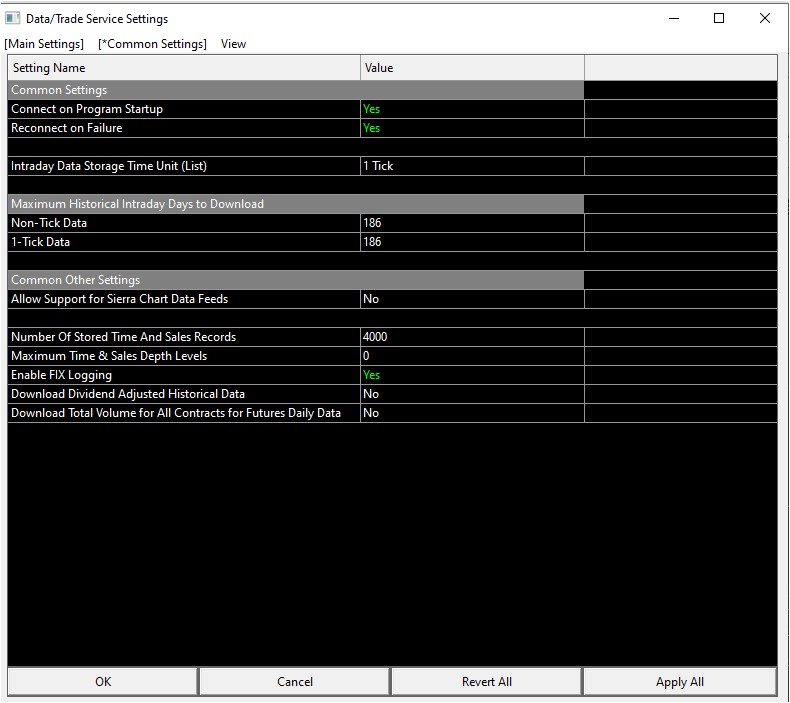Viewport: 790px width, 703px height.
Task: Select the Common Other Settings header row
Action: pos(296,280)
